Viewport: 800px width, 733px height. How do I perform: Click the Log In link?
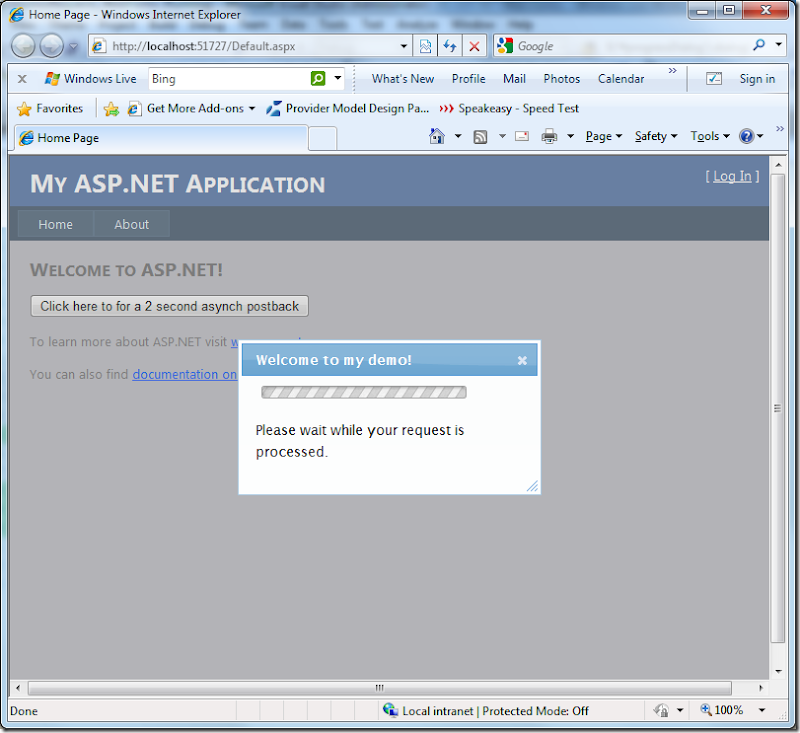point(732,177)
